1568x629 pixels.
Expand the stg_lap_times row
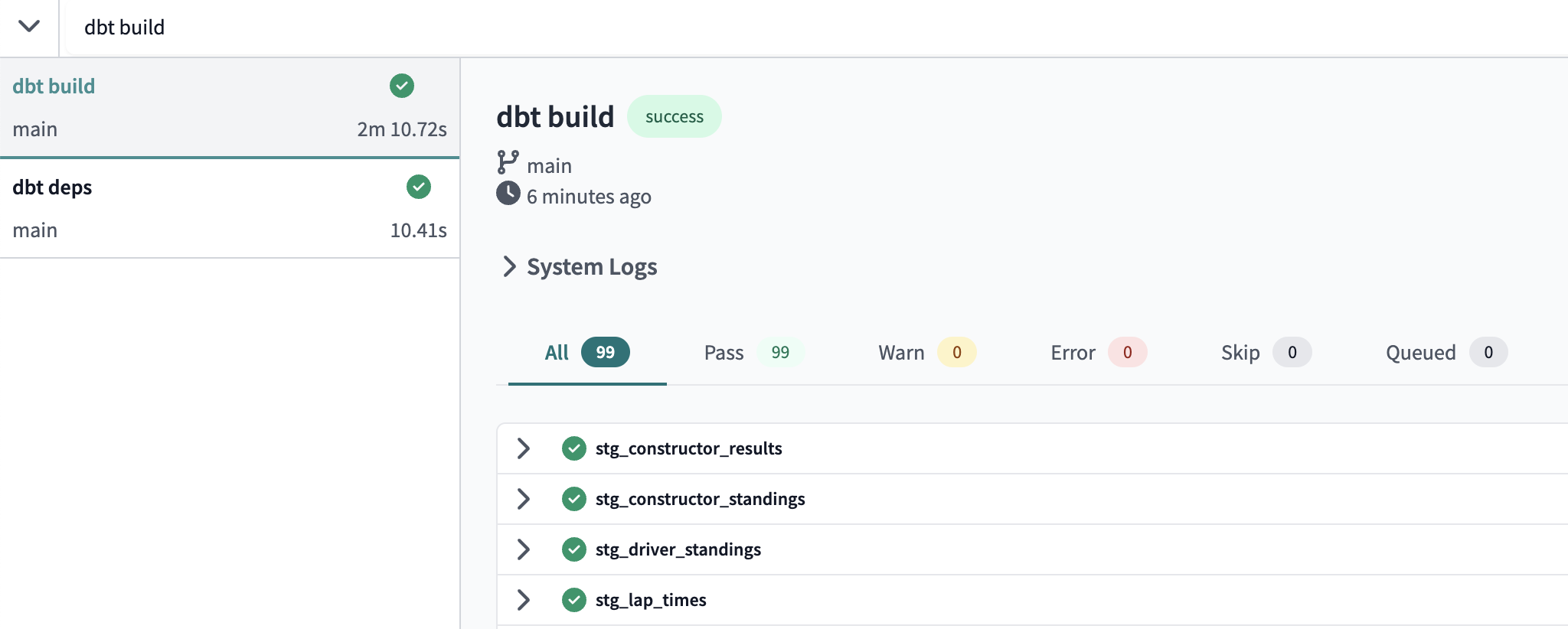point(524,600)
